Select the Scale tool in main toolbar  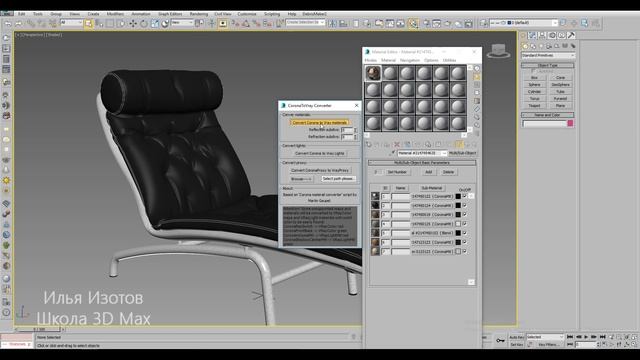(x=155, y=24)
